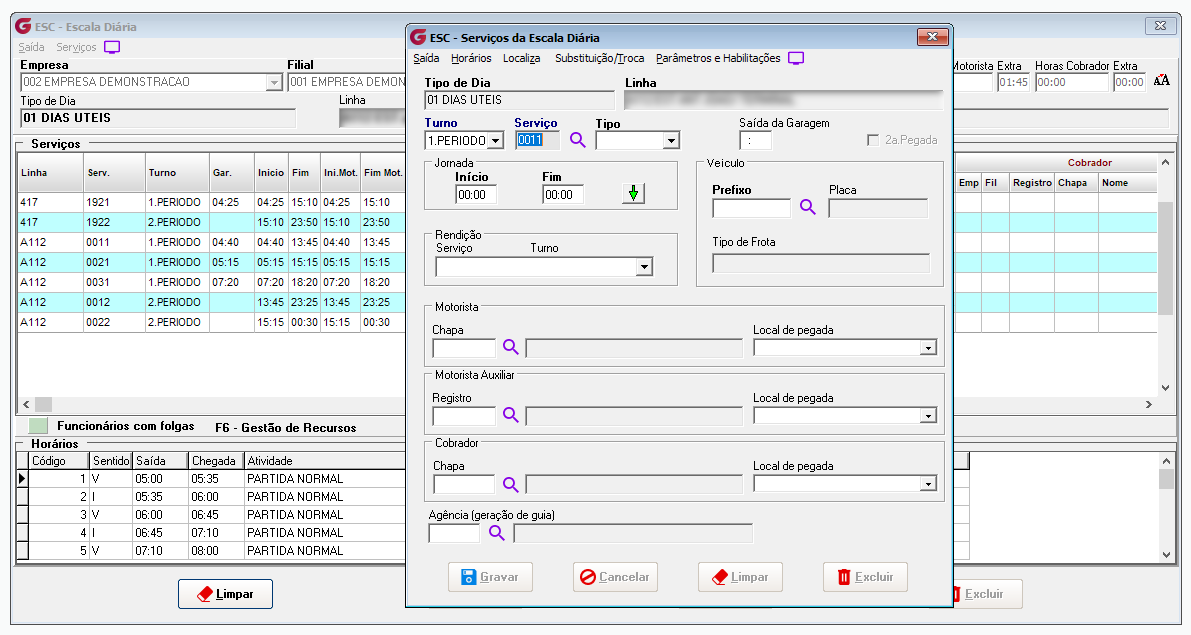The height and width of the screenshot is (635, 1191).
Task: Click the Cobrador Chapa input field
Action: 464,485
